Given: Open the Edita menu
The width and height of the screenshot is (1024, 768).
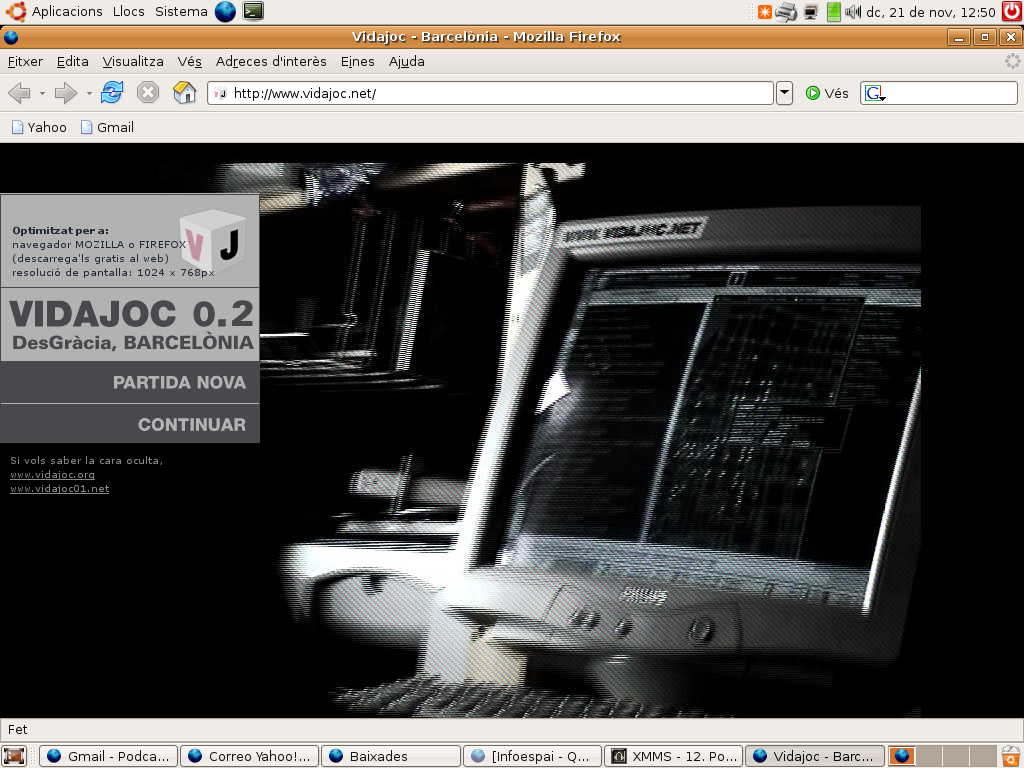Looking at the screenshot, I should [72, 61].
